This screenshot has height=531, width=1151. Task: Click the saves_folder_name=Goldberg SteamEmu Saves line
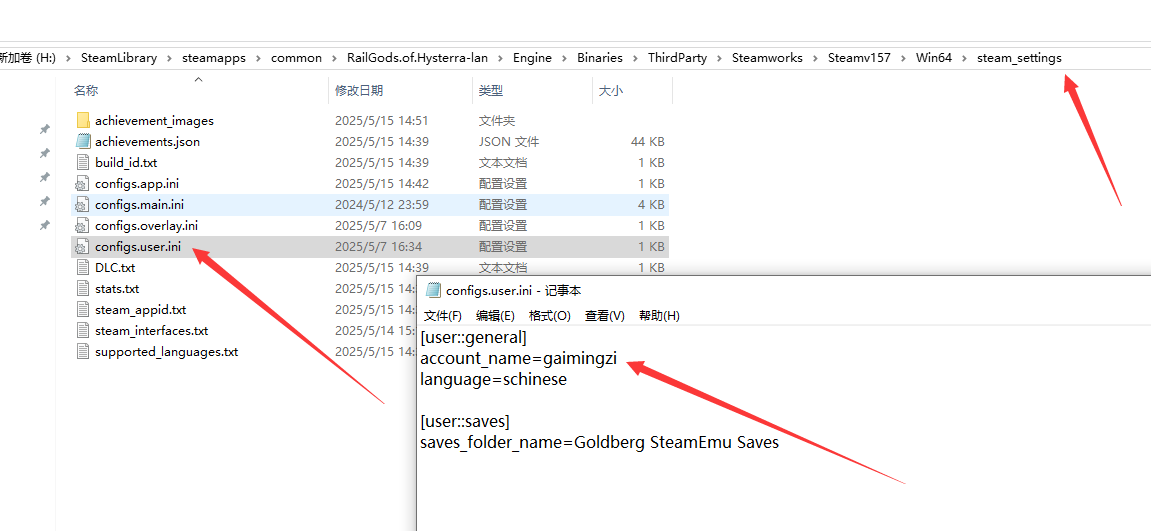click(600, 443)
